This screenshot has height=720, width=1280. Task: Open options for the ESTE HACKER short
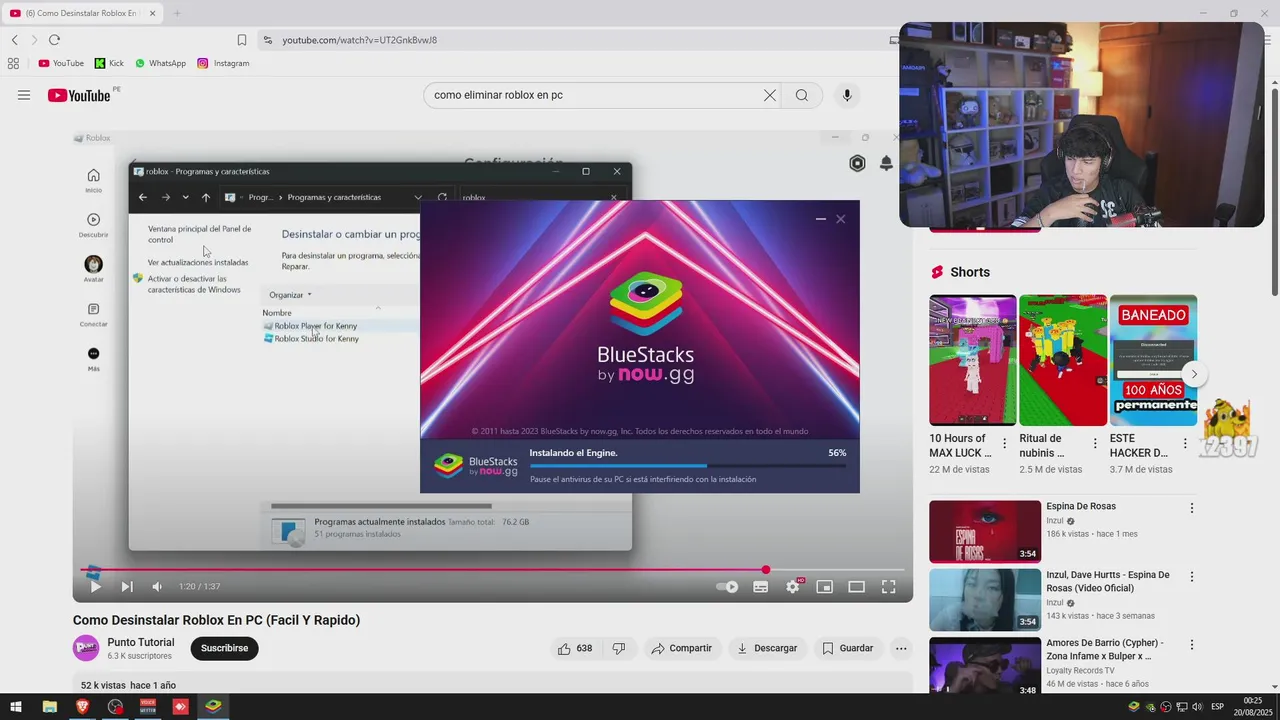pos(1185,444)
